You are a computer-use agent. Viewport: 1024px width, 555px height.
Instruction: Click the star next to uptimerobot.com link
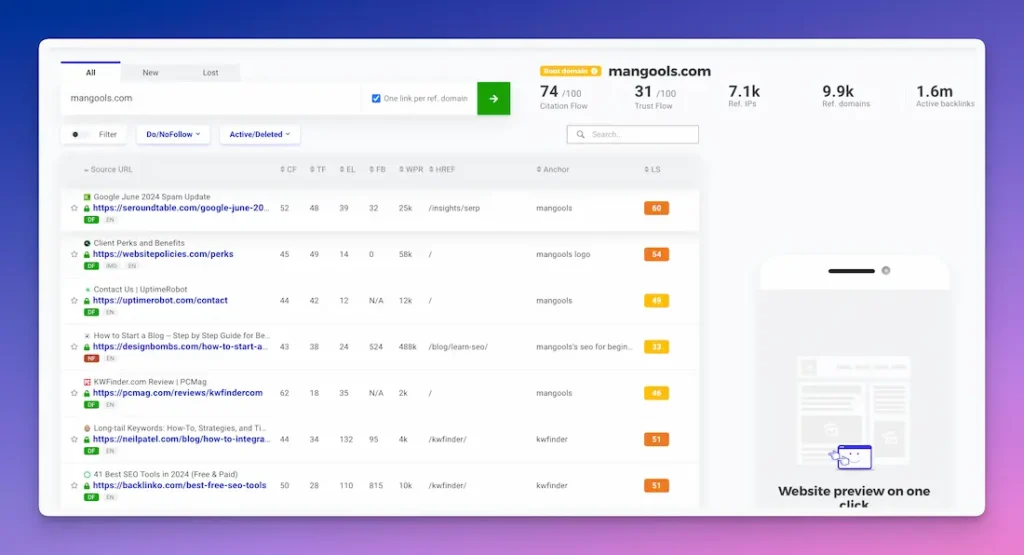tap(74, 300)
